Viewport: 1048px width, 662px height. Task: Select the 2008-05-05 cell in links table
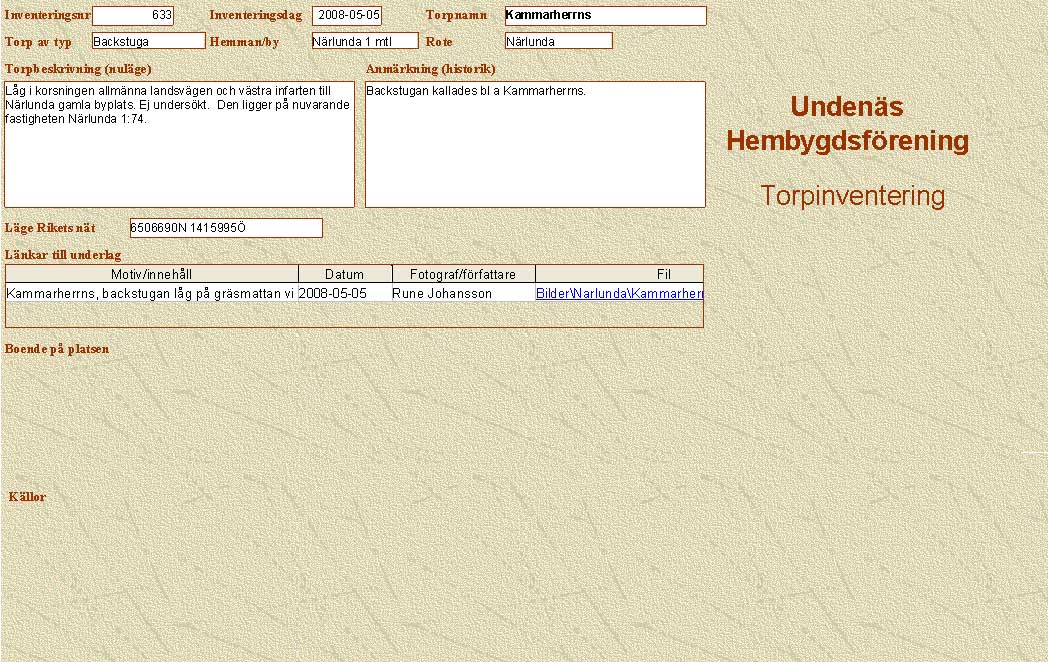pyautogui.click(x=333, y=294)
